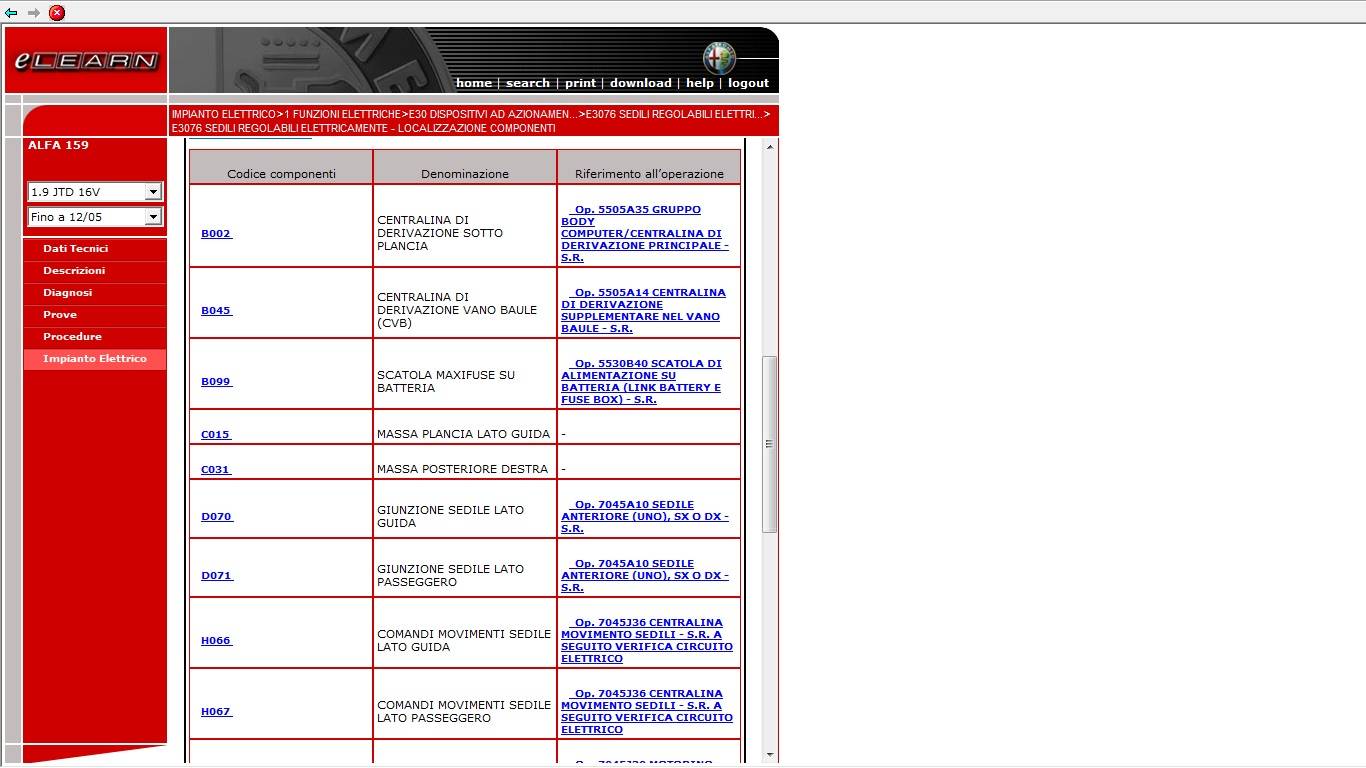Open component code H067 link
The width and height of the screenshot is (1366, 768).
(x=216, y=711)
